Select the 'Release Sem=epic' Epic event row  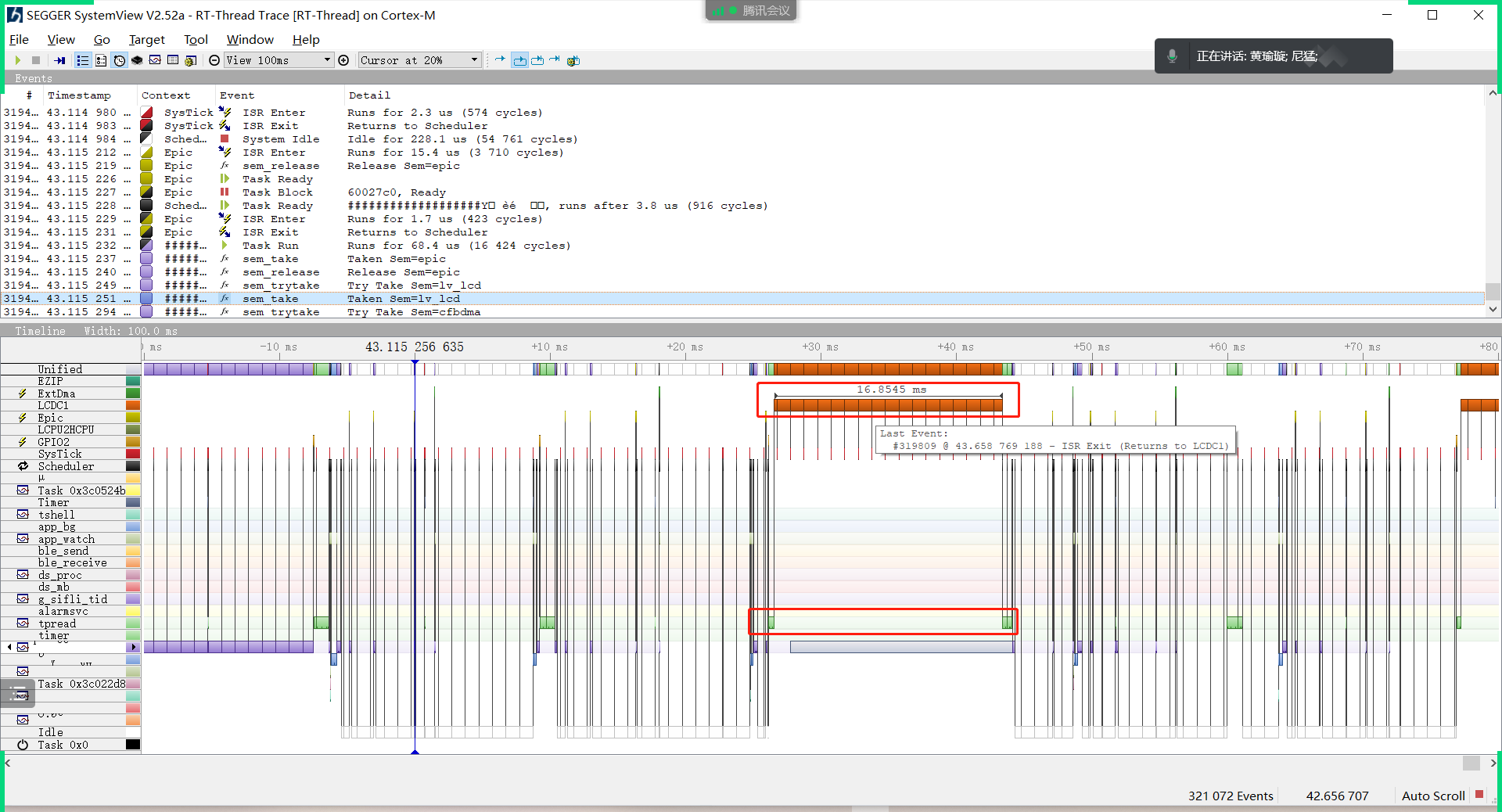pos(742,166)
